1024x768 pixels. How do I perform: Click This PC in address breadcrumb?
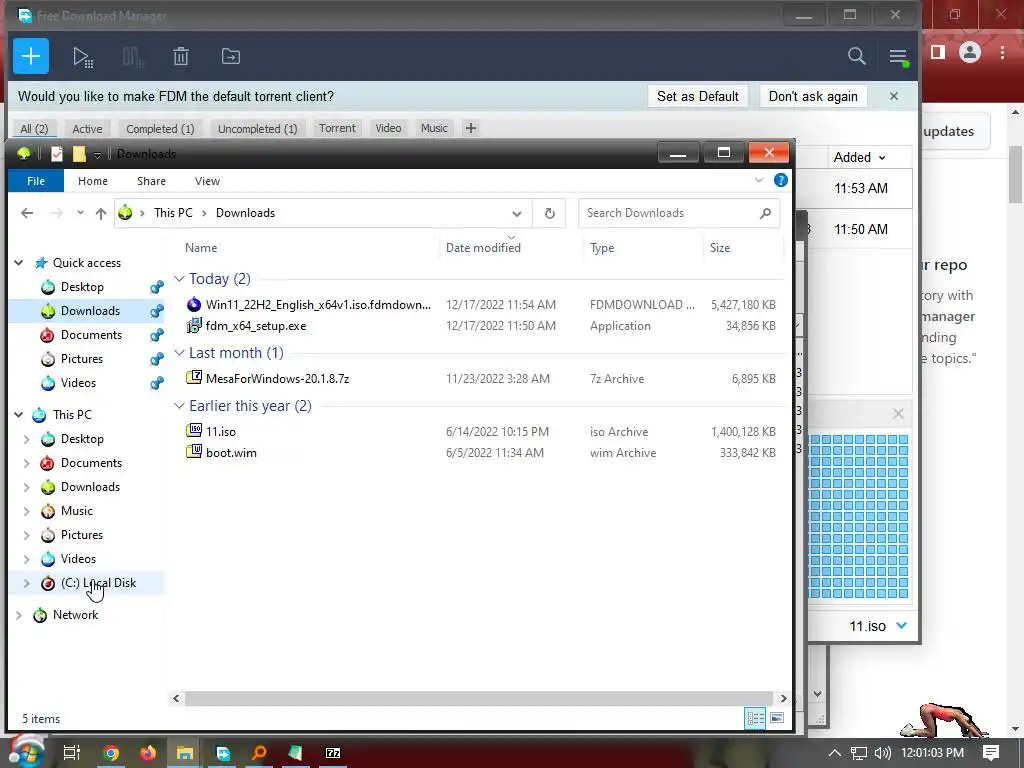[173, 213]
